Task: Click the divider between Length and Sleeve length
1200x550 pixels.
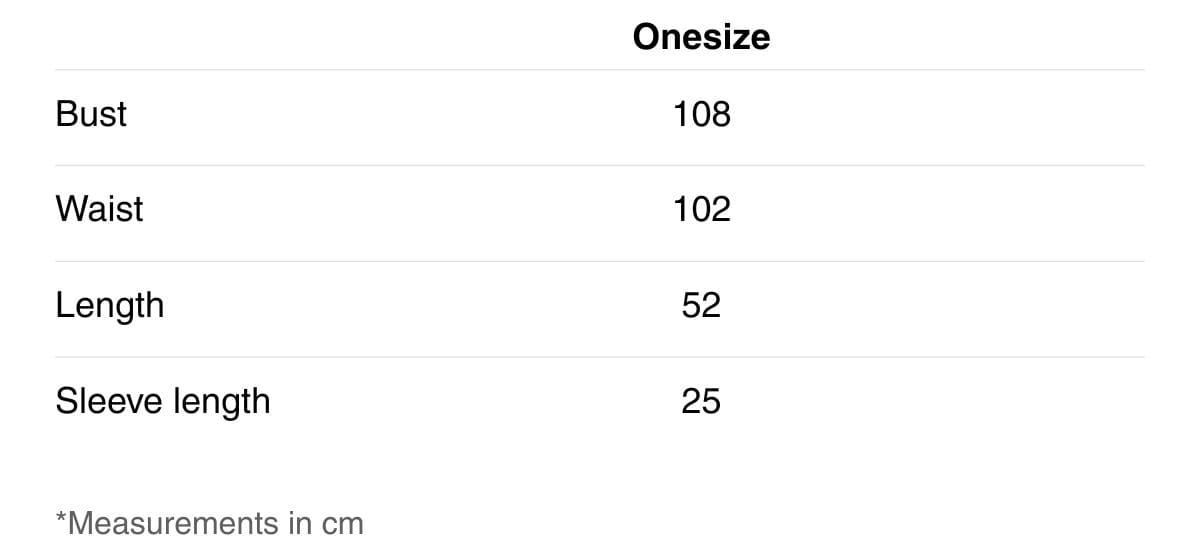Action: pos(600,357)
